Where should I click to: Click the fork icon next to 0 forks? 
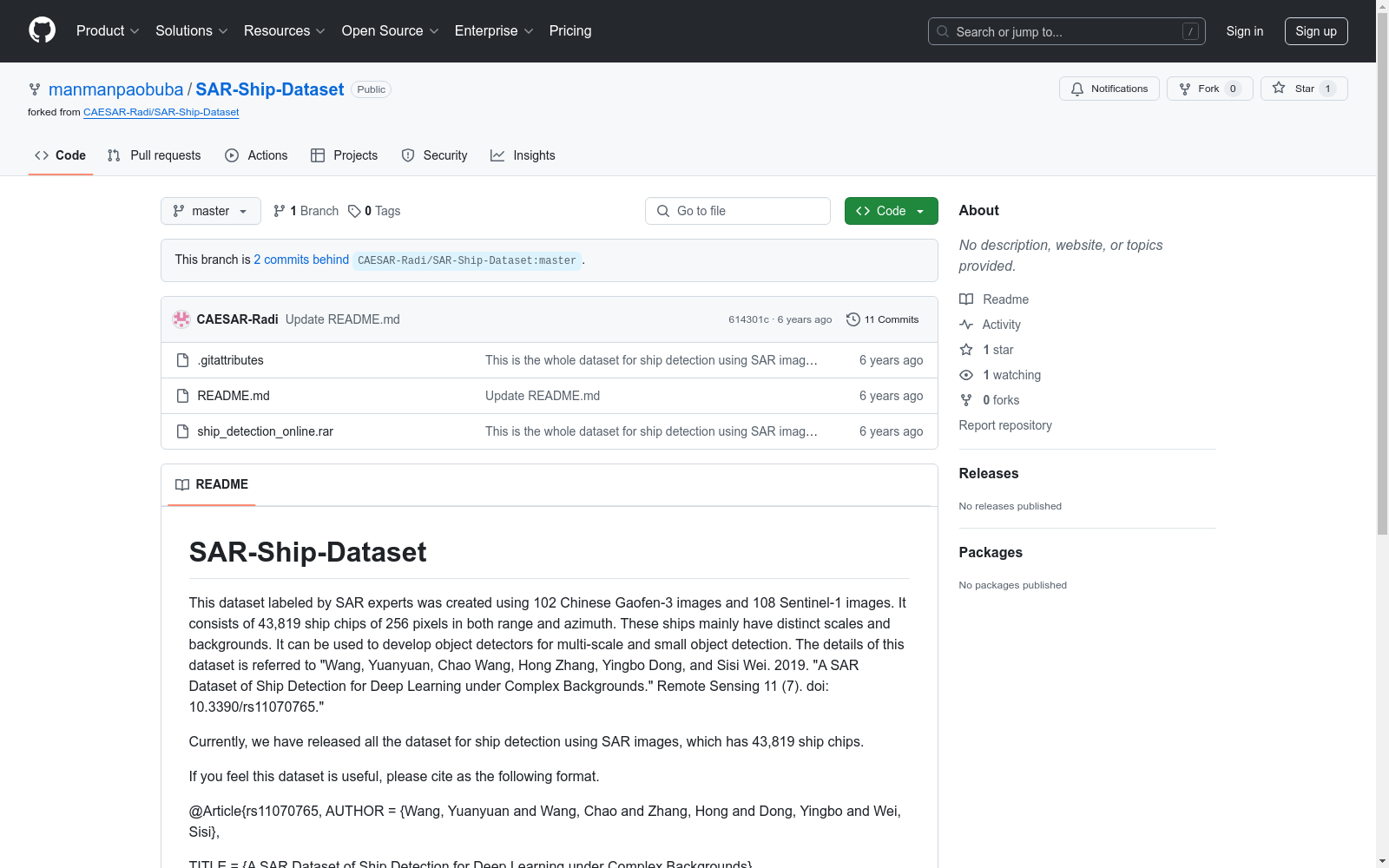click(966, 400)
